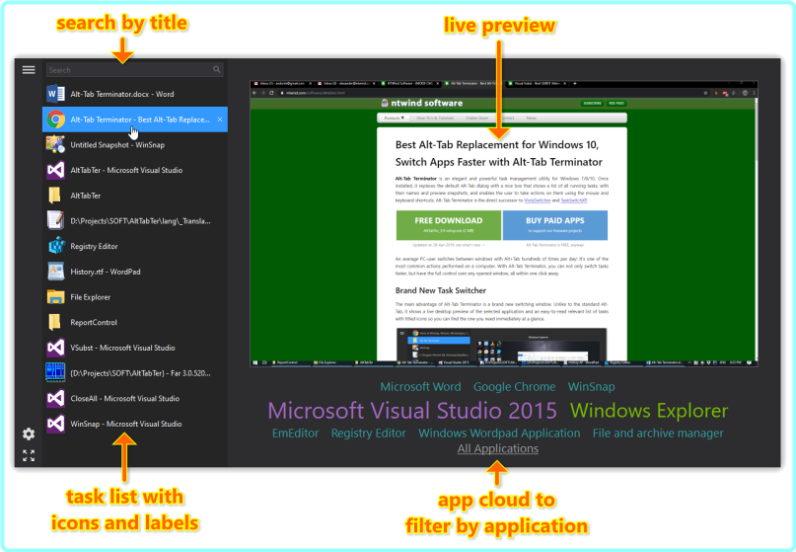Image resolution: width=796 pixels, height=552 pixels.
Task: Click the Chrome icon in selected task
Action: pos(56,119)
